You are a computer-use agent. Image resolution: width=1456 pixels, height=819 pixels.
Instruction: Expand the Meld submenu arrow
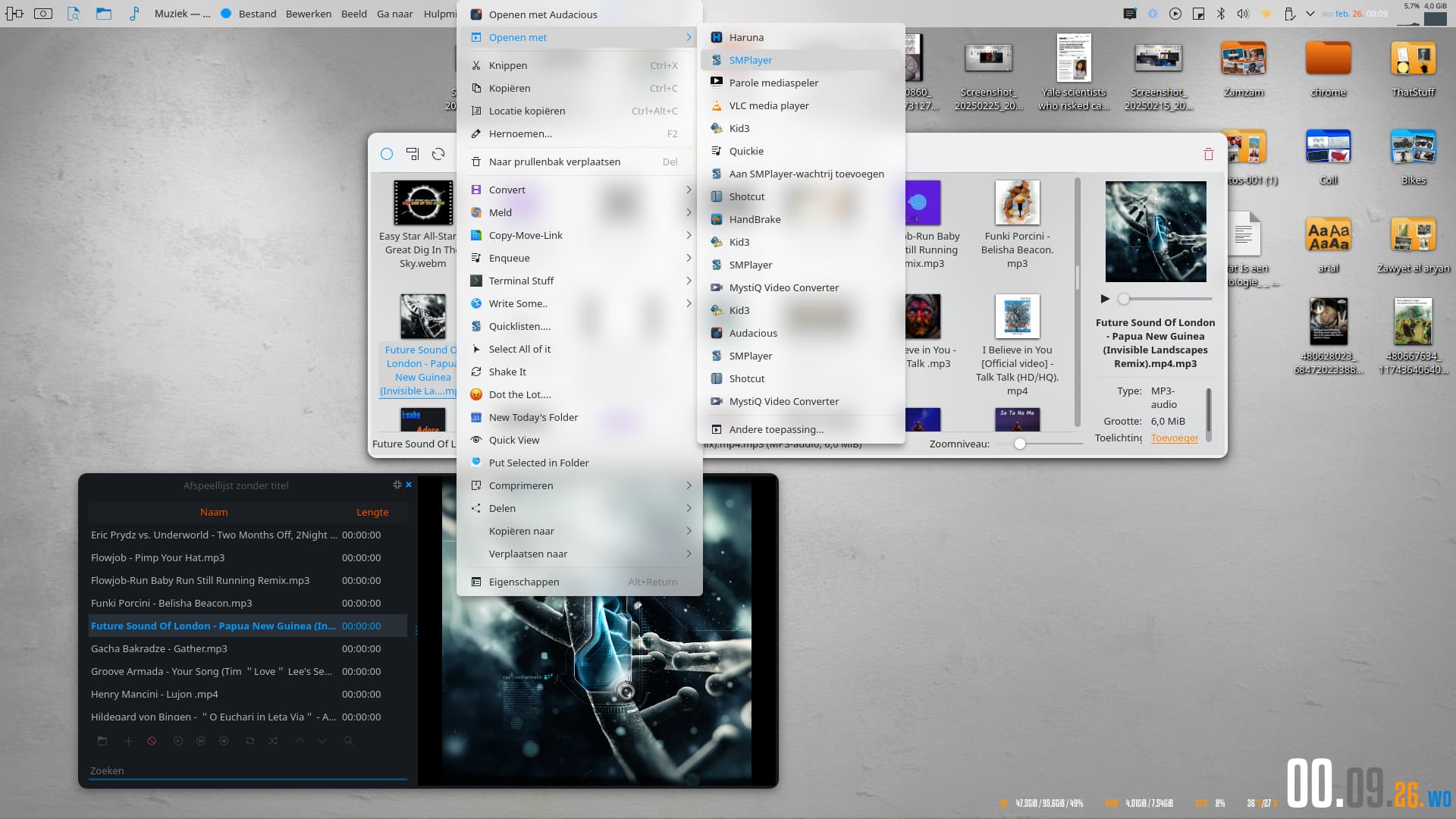coord(689,212)
